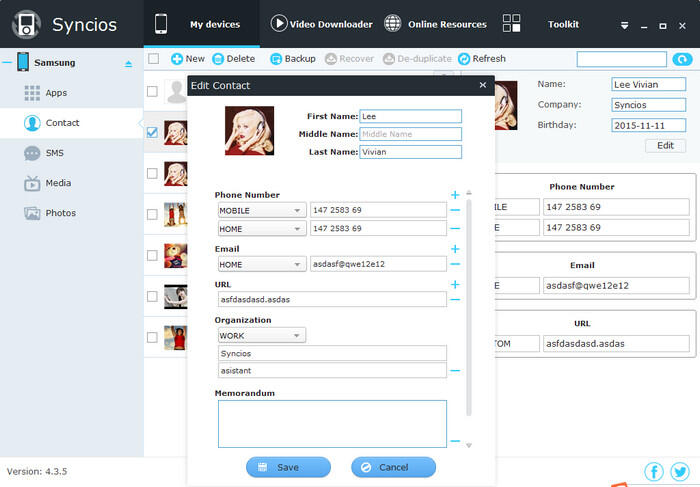
Task: Uncheck the selected Lee Vivian contact checkbox
Action: (x=152, y=132)
